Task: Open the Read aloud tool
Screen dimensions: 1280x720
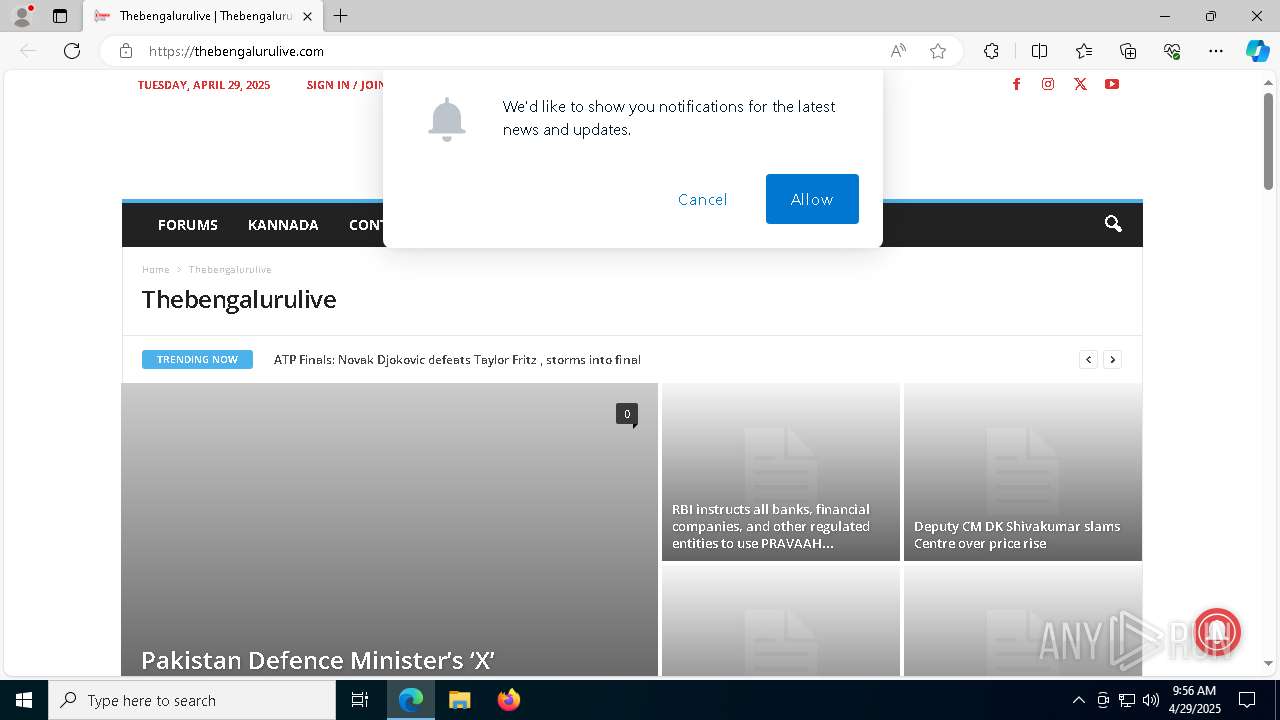Action: pyautogui.click(x=898, y=51)
